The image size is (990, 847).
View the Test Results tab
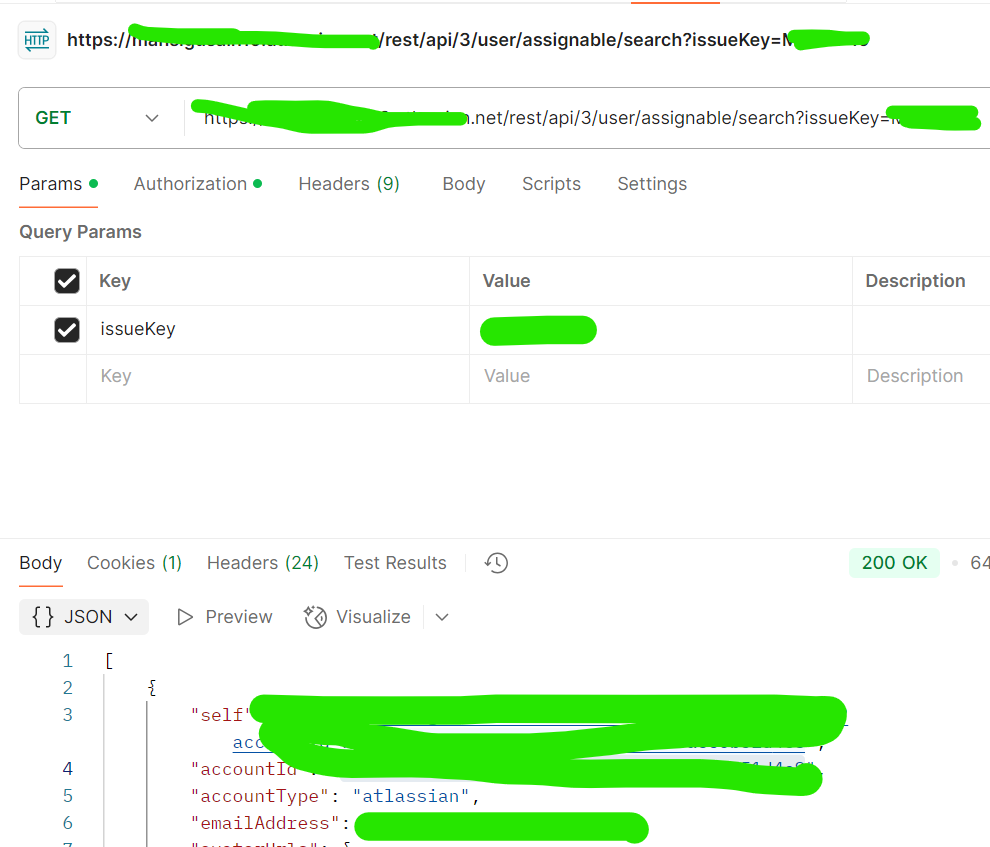(x=394, y=563)
